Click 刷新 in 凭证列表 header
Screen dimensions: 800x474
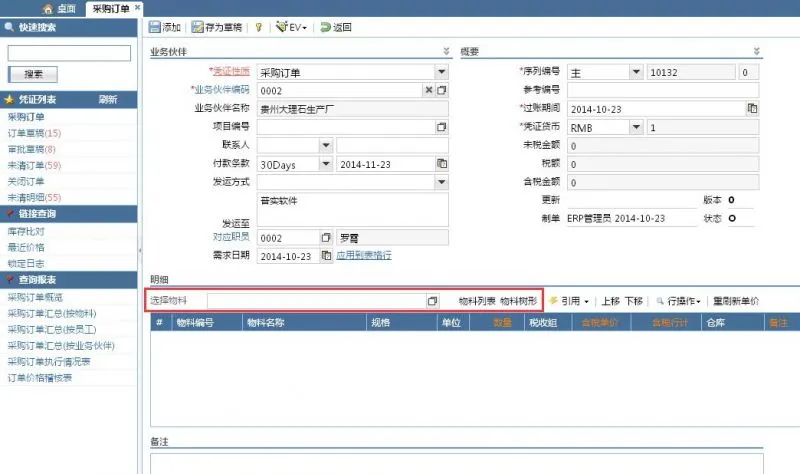[x=108, y=99]
